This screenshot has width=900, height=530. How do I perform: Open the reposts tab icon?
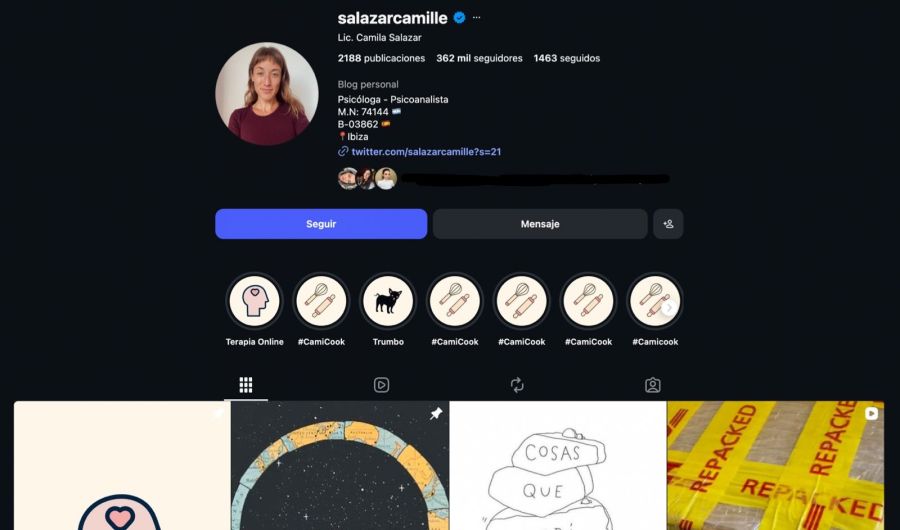point(517,385)
